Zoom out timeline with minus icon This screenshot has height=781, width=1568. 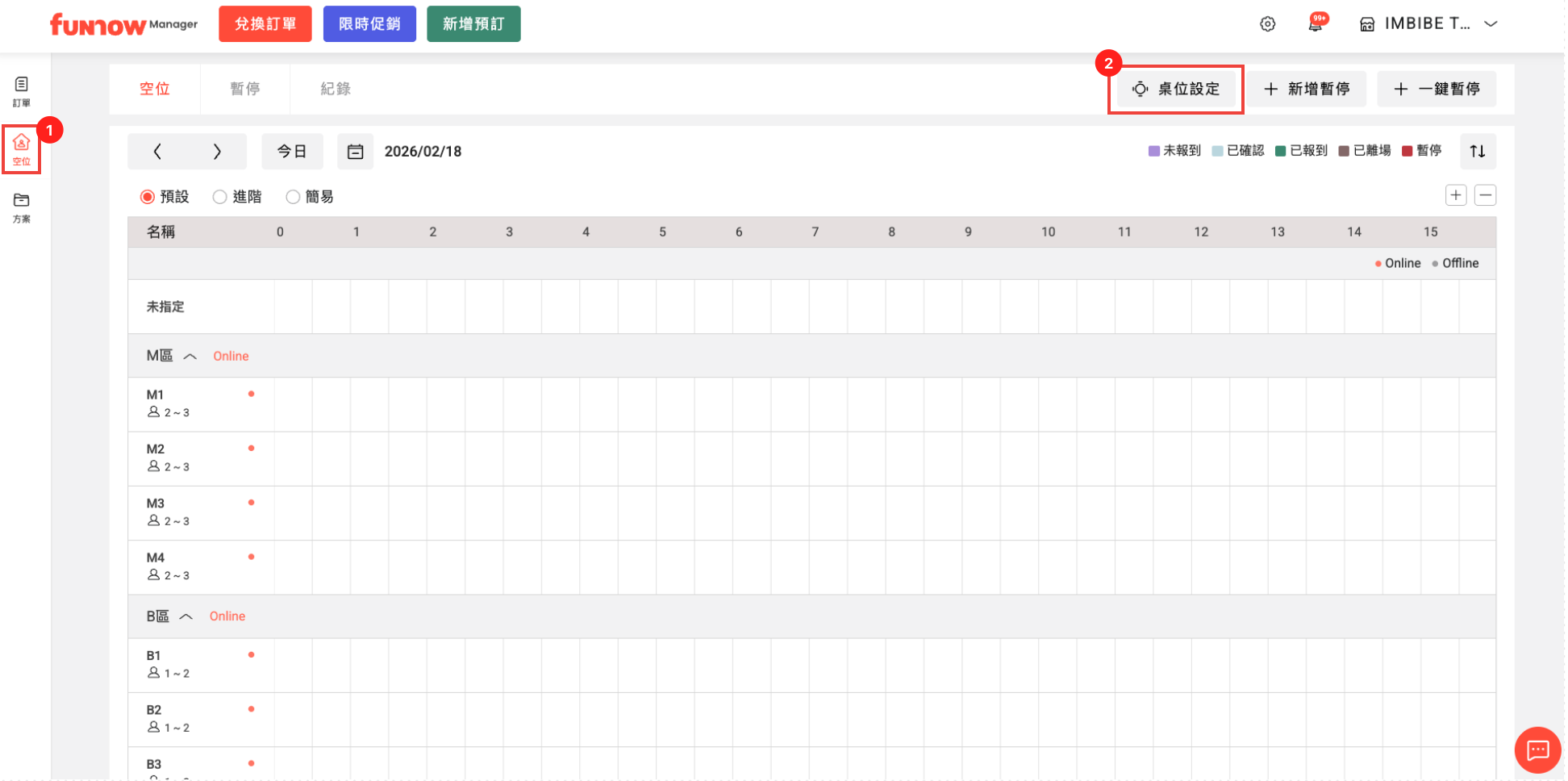click(x=1485, y=195)
